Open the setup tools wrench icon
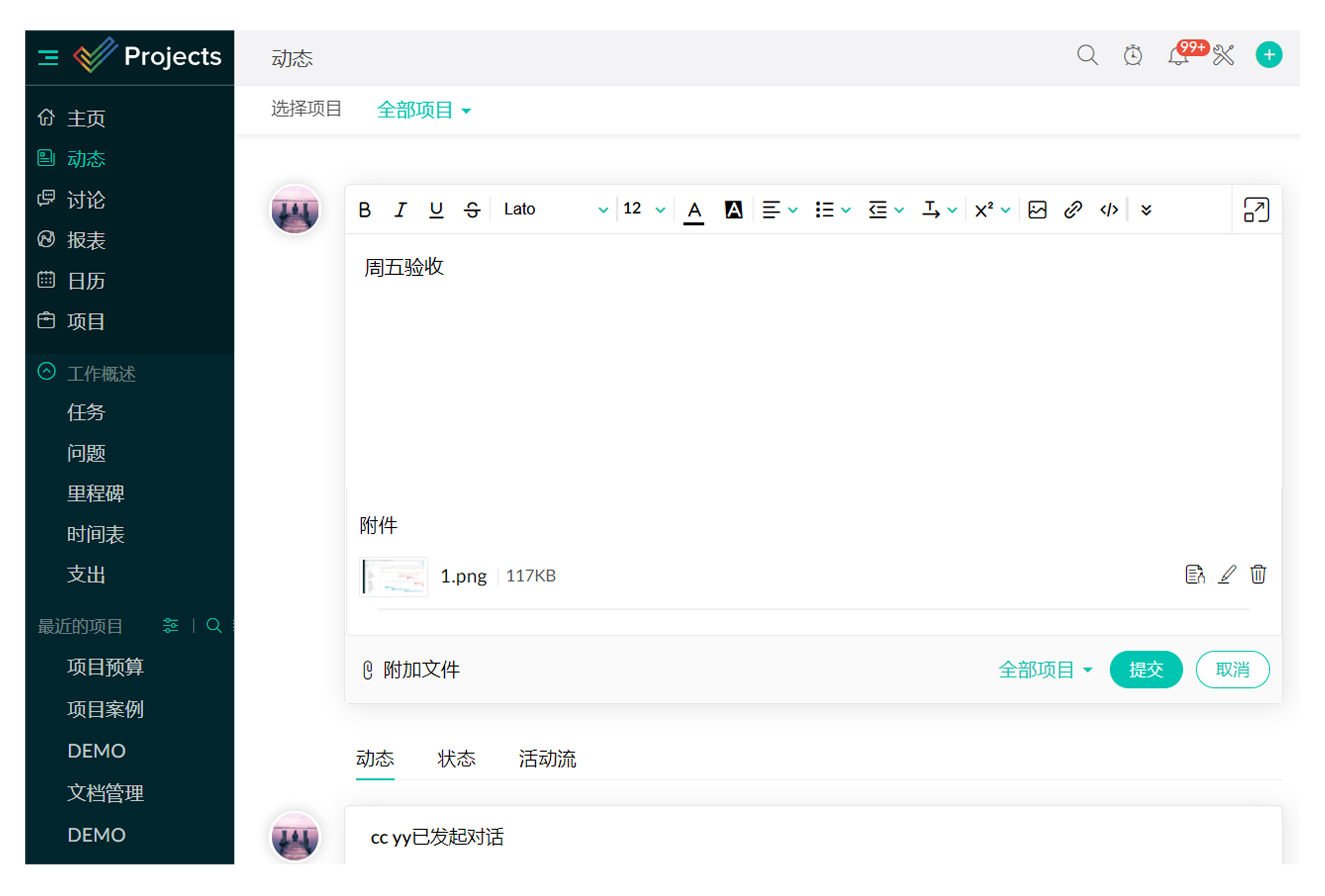This screenshot has width=1325, height=896. tap(1223, 55)
